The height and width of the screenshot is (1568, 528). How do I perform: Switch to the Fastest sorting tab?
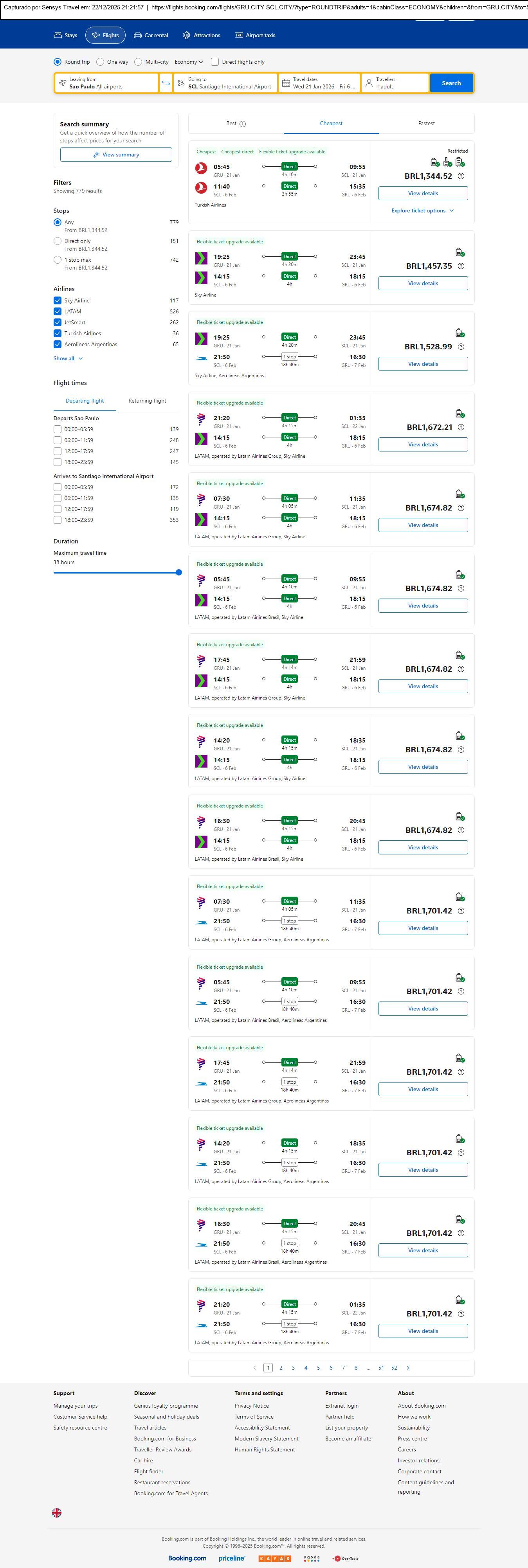click(426, 124)
